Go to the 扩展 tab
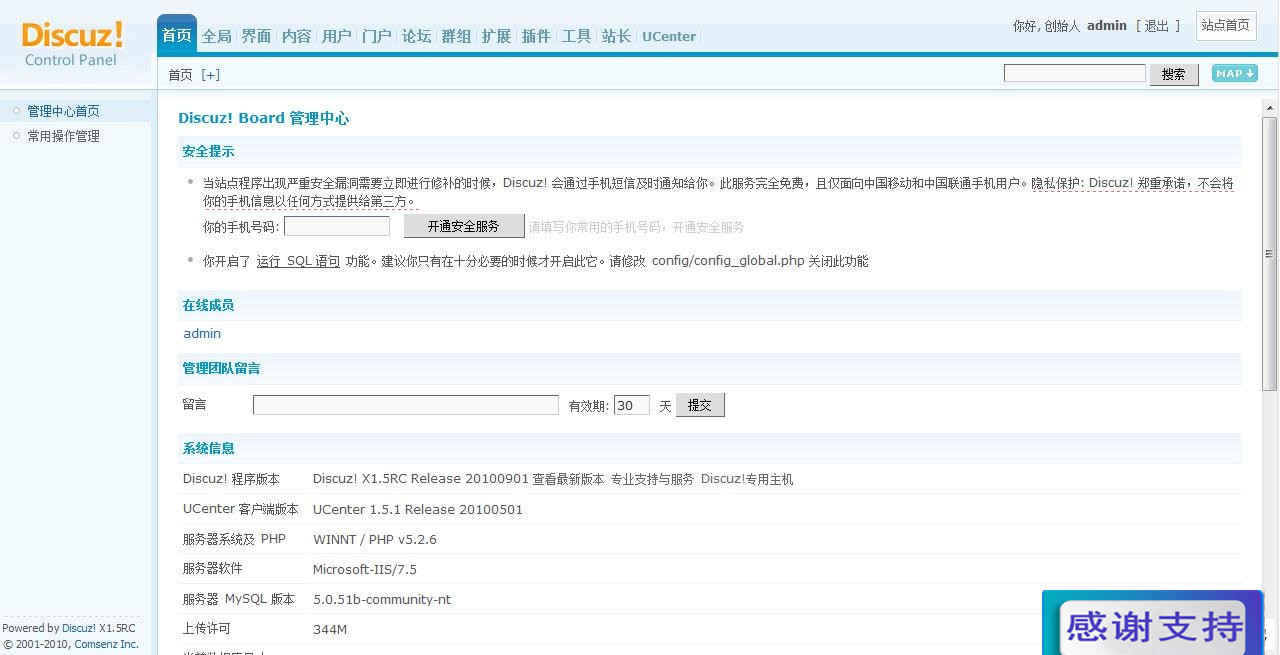 497,36
